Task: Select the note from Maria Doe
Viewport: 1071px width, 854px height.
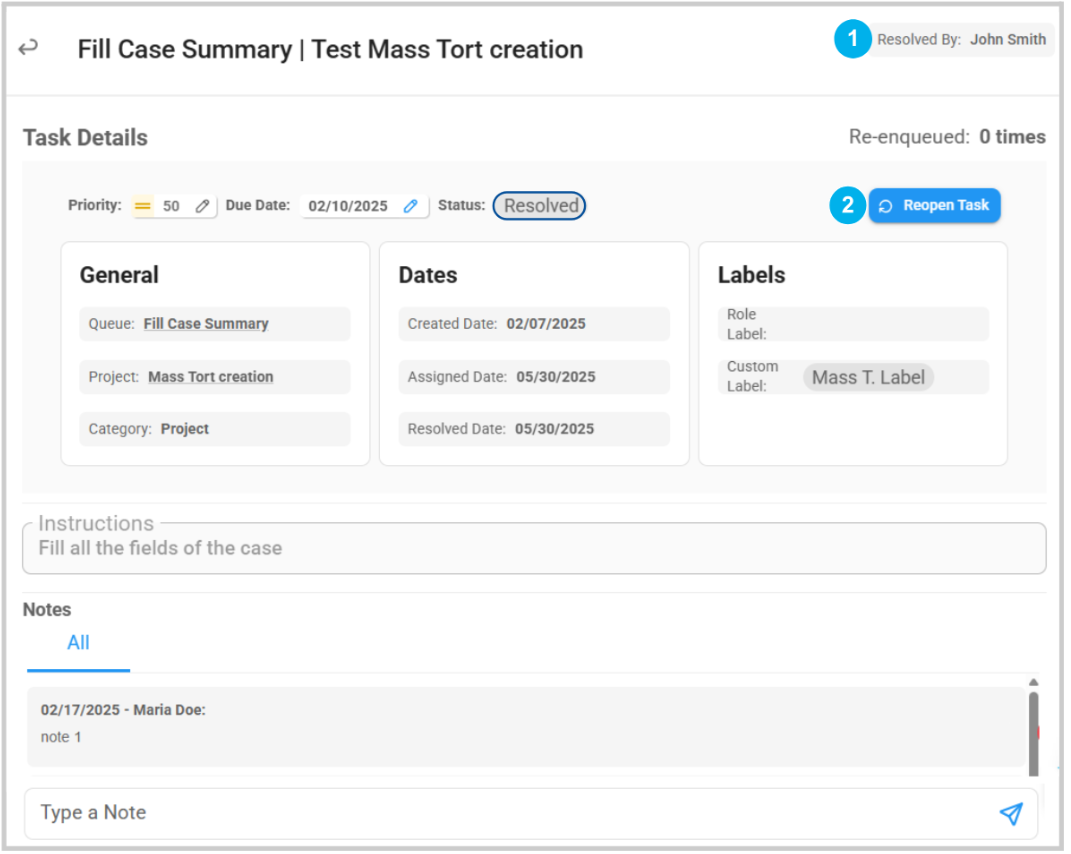Action: click(526, 726)
